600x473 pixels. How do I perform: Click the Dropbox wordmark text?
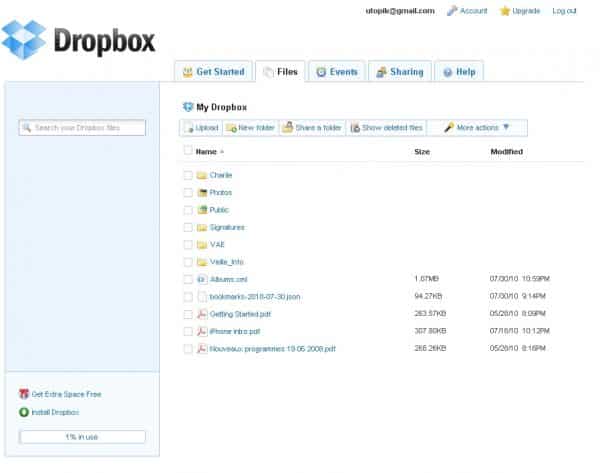coord(104,41)
